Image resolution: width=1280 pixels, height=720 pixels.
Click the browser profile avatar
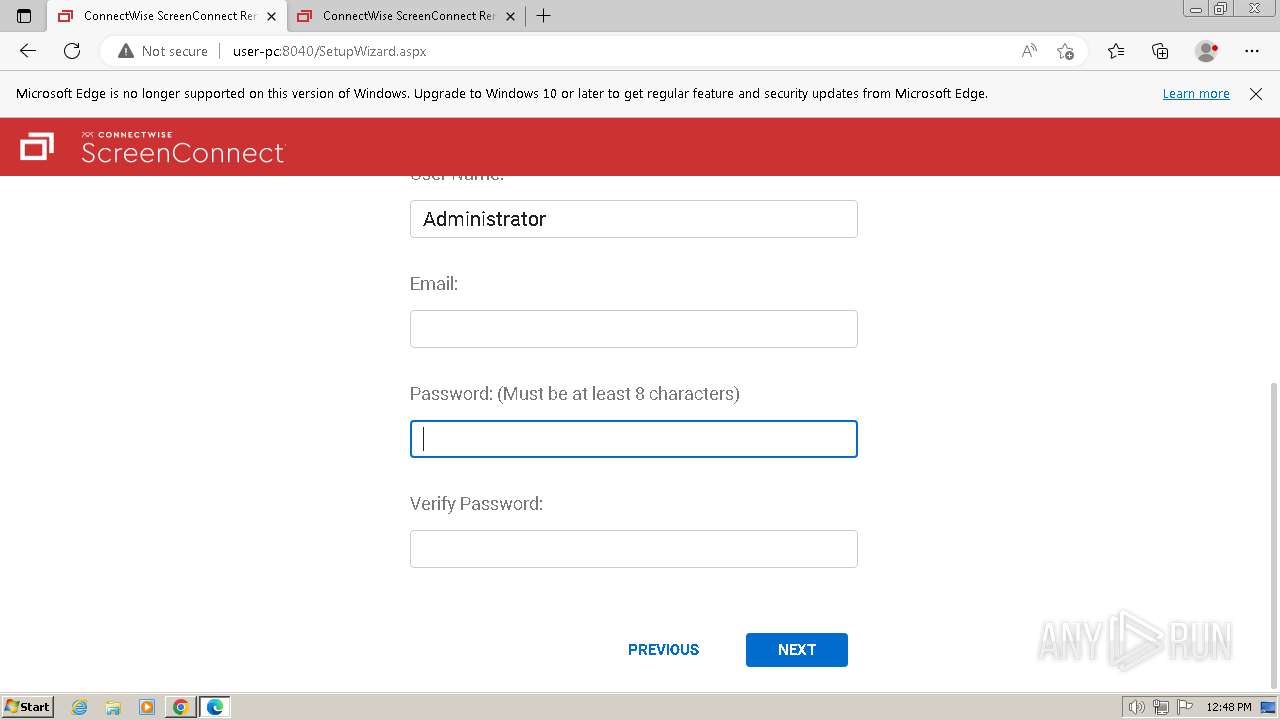point(1207,51)
